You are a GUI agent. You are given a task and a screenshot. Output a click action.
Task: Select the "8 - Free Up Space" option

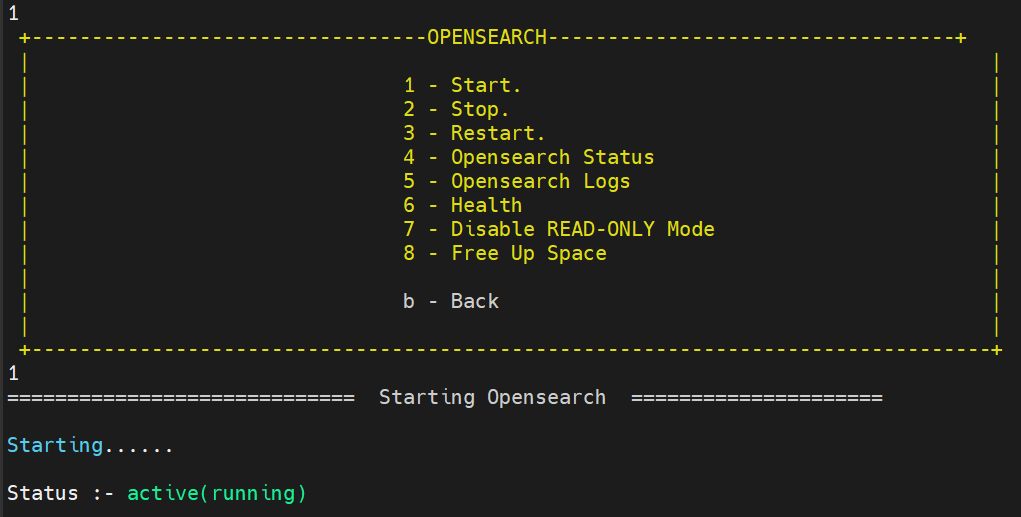coord(504,253)
